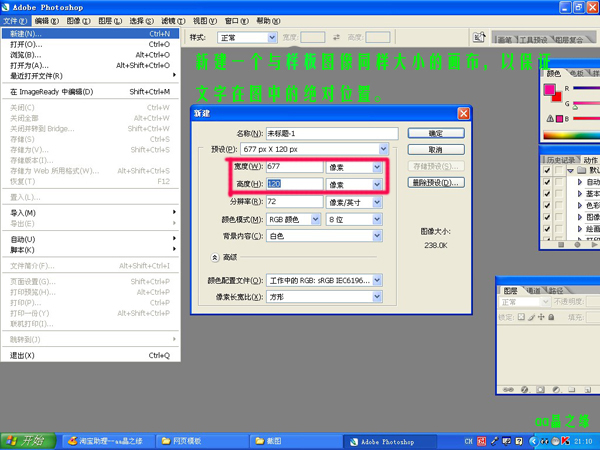Toggle the dialog box for the 默认 action set
This screenshot has width=600, height=450.
click(559, 170)
